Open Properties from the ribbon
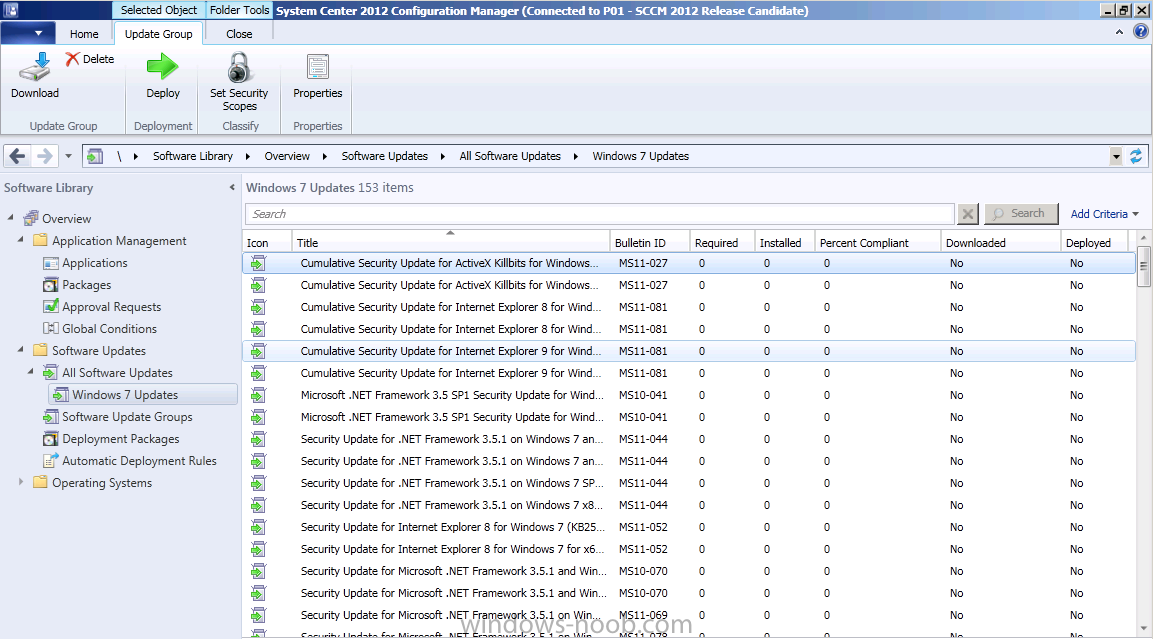The width and height of the screenshot is (1153, 639). click(318, 76)
